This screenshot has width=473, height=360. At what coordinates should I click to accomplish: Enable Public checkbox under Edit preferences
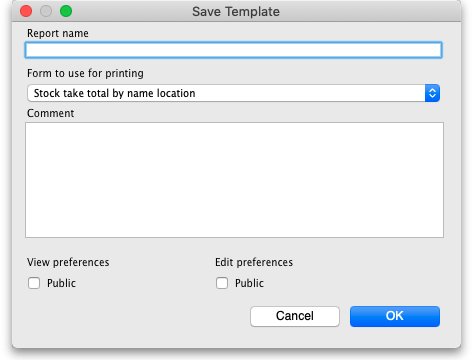coord(222,283)
